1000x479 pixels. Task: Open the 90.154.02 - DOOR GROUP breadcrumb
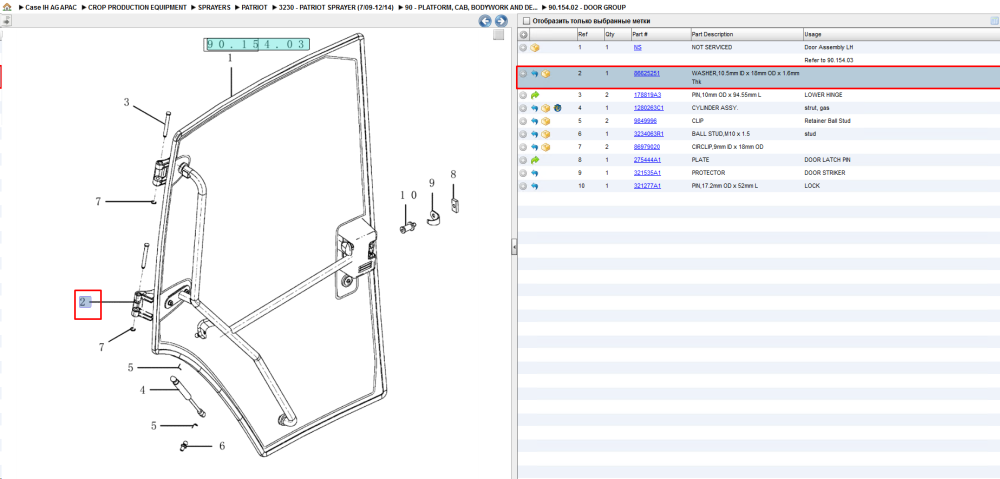[587, 8]
